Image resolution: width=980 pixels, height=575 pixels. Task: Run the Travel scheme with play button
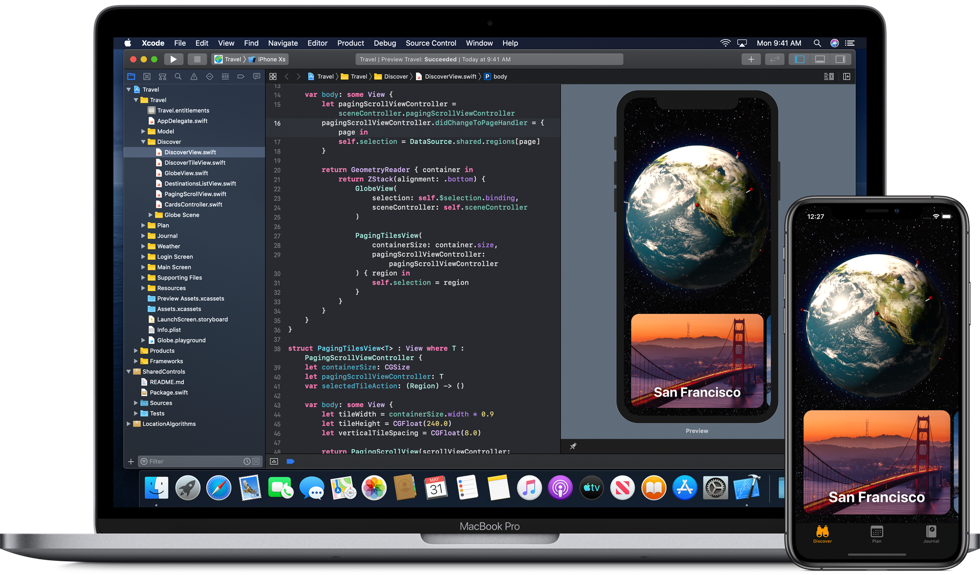coord(173,59)
